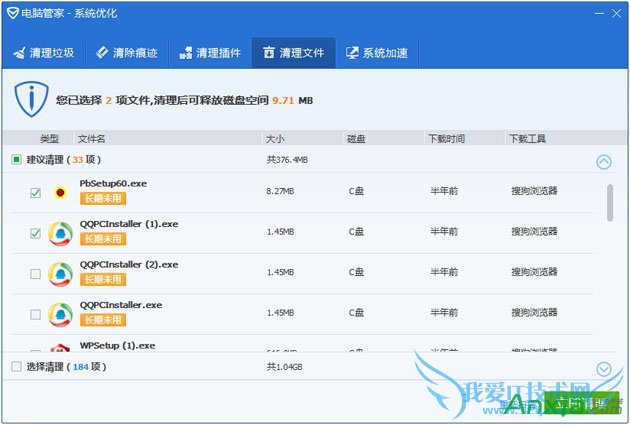Check the QQPCInstaller (2).exe checkbox

point(36,273)
